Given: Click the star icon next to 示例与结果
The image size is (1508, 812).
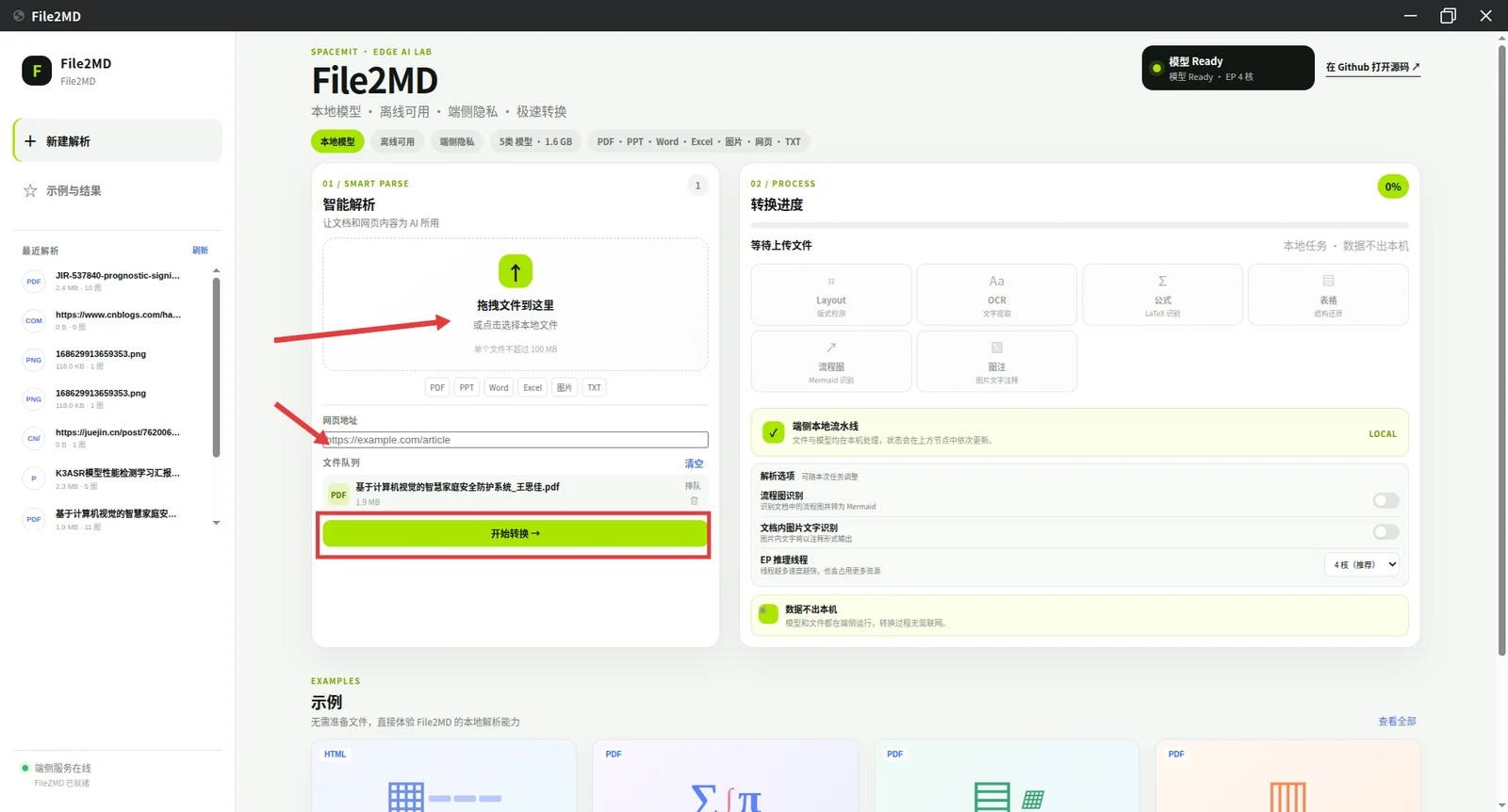Looking at the screenshot, I should click(x=30, y=190).
